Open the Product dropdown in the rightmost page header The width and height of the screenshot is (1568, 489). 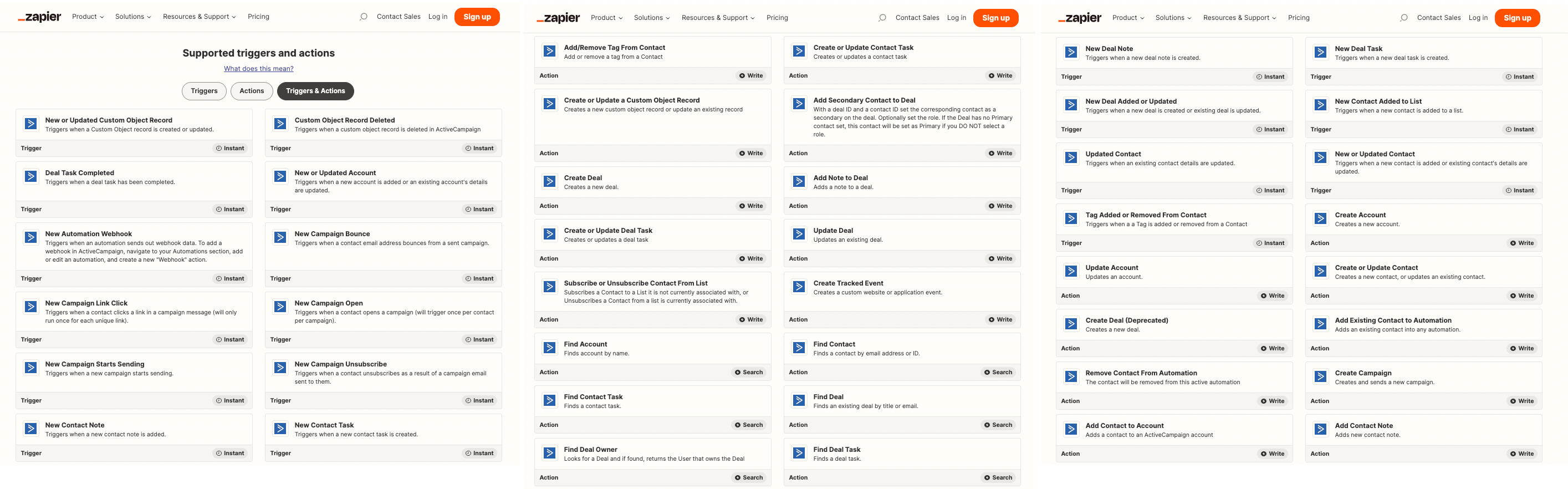click(1128, 18)
